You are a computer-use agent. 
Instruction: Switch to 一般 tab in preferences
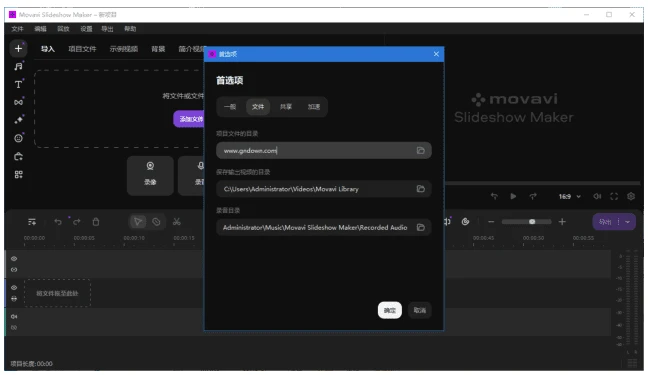click(230, 107)
